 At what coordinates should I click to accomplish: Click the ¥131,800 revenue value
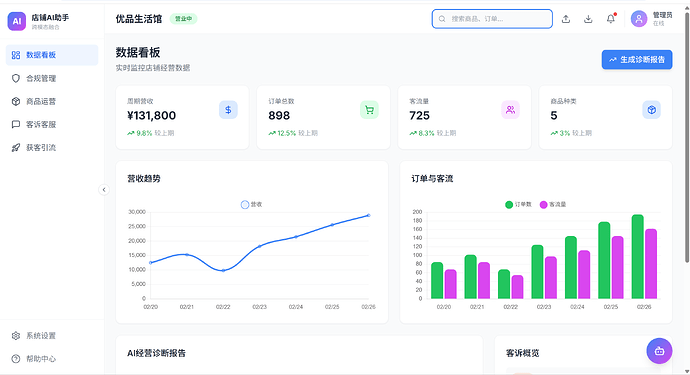pyautogui.click(x=151, y=116)
